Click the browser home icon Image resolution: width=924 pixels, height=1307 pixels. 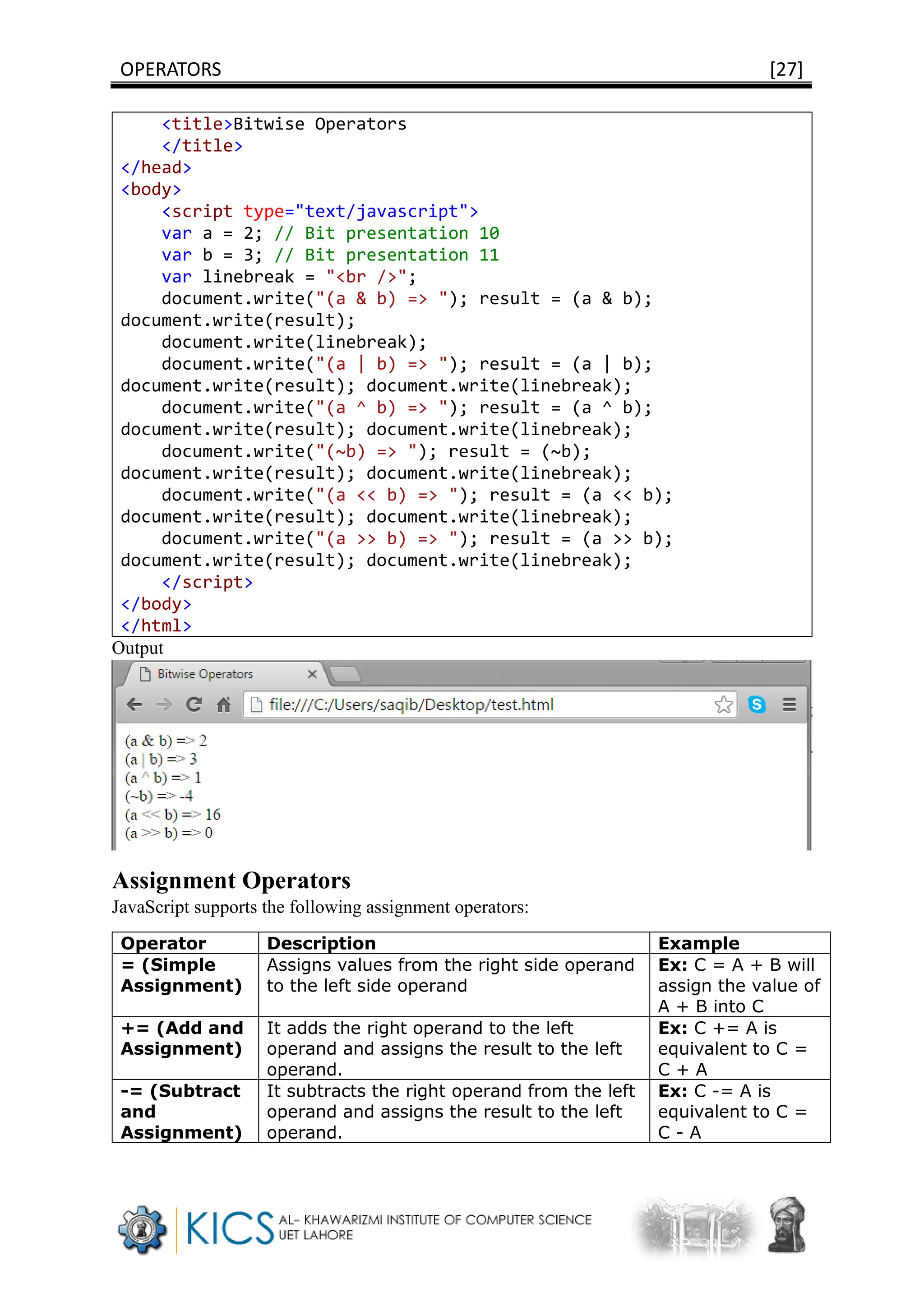pos(224,705)
